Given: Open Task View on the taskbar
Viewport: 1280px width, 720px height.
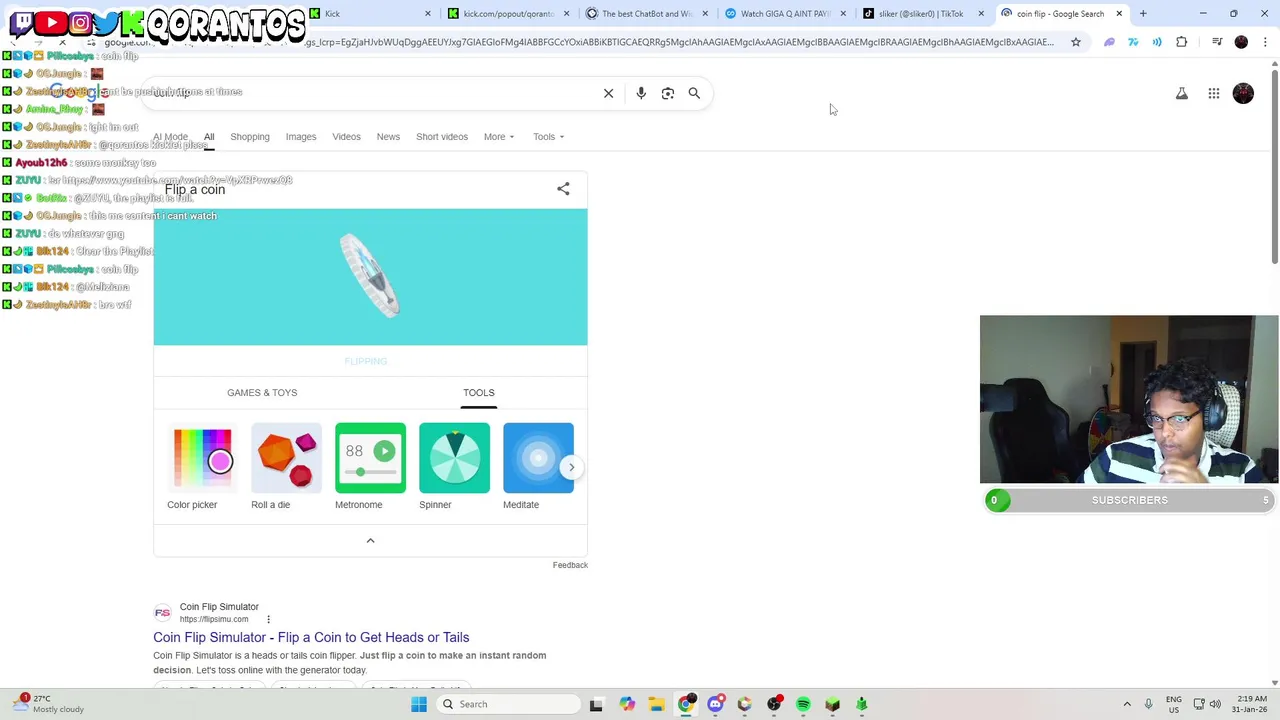Looking at the screenshot, I should [x=596, y=704].
